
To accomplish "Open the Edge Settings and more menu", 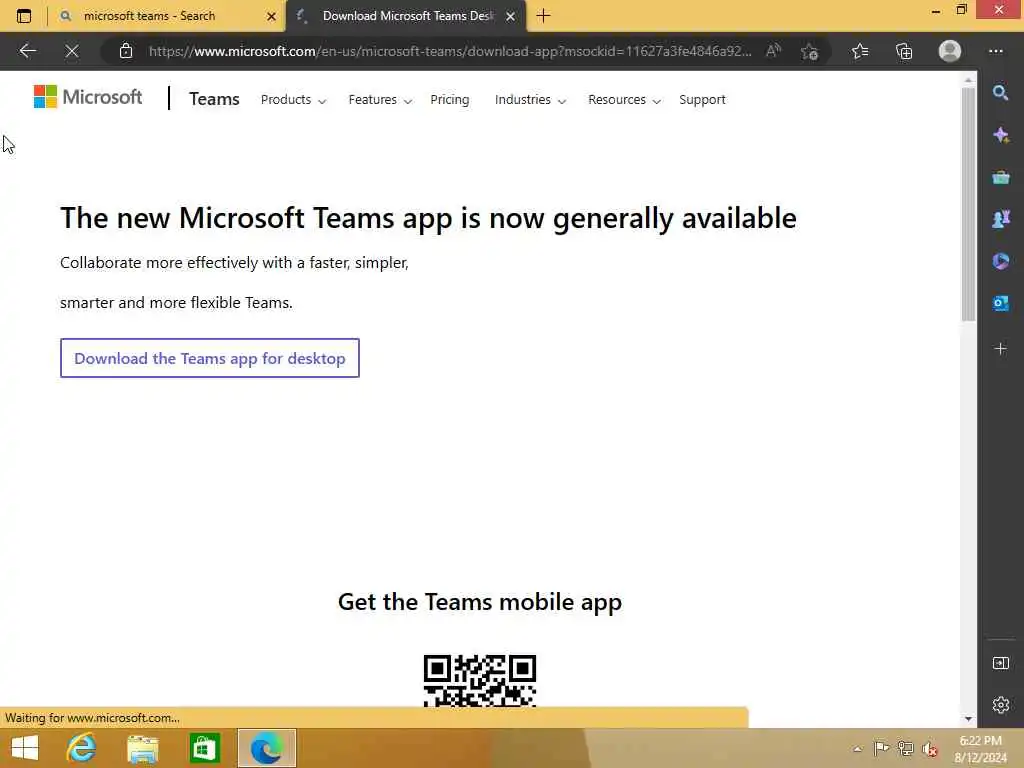I will point(996,51).
